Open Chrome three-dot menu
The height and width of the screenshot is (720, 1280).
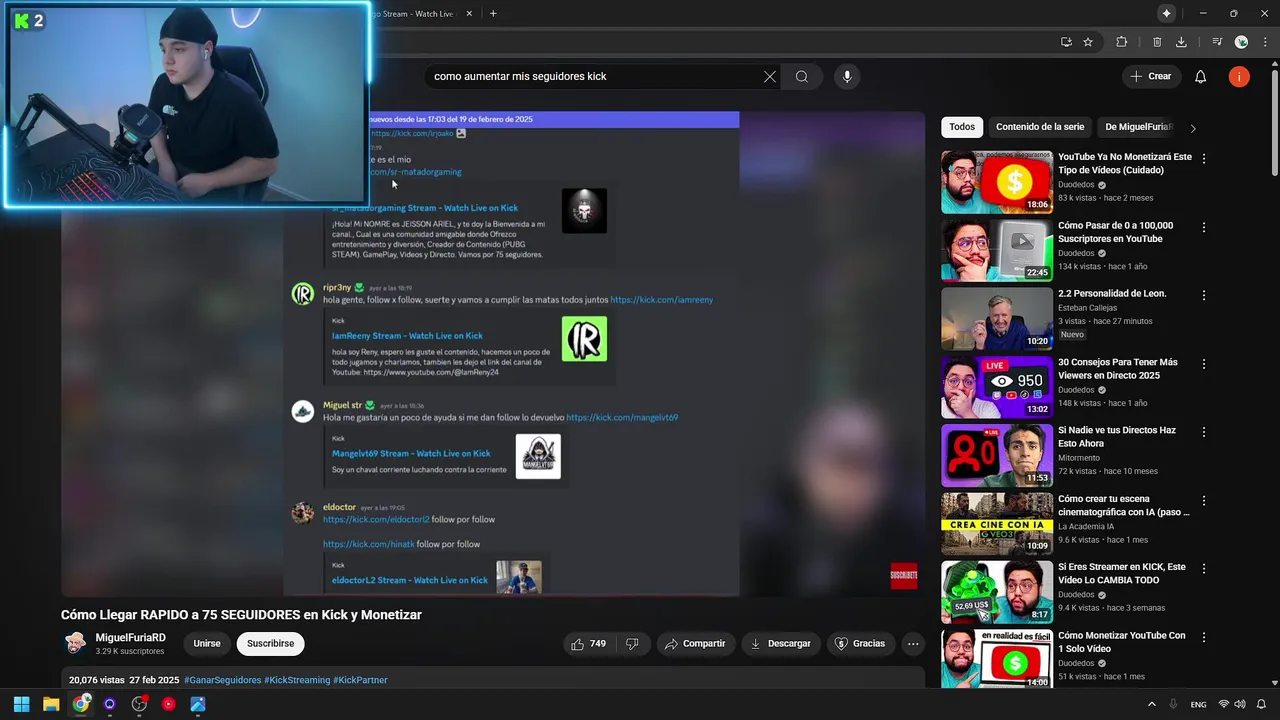1263,42
